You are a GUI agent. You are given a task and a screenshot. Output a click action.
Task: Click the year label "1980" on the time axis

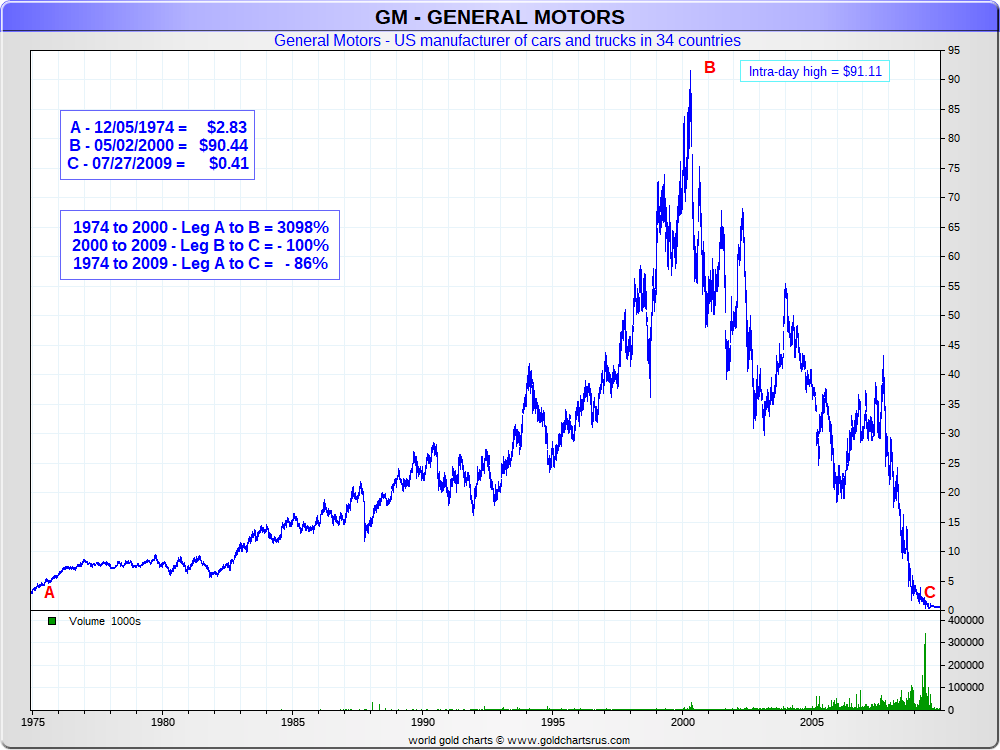click(163, 723)
